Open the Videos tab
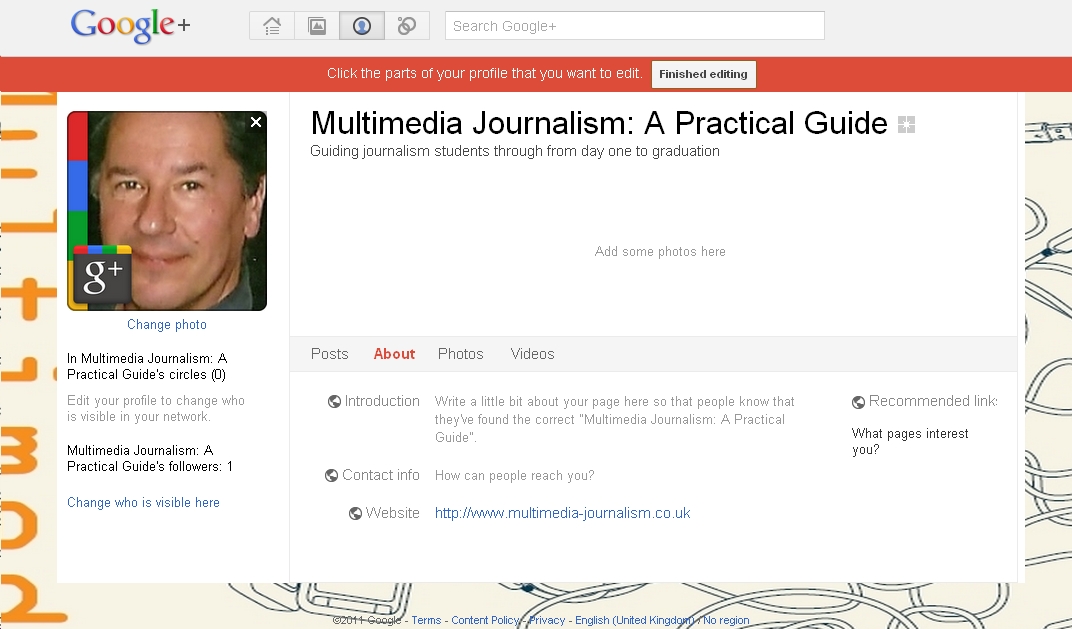This screenshot has width=1072, height=629. point(533,354)
